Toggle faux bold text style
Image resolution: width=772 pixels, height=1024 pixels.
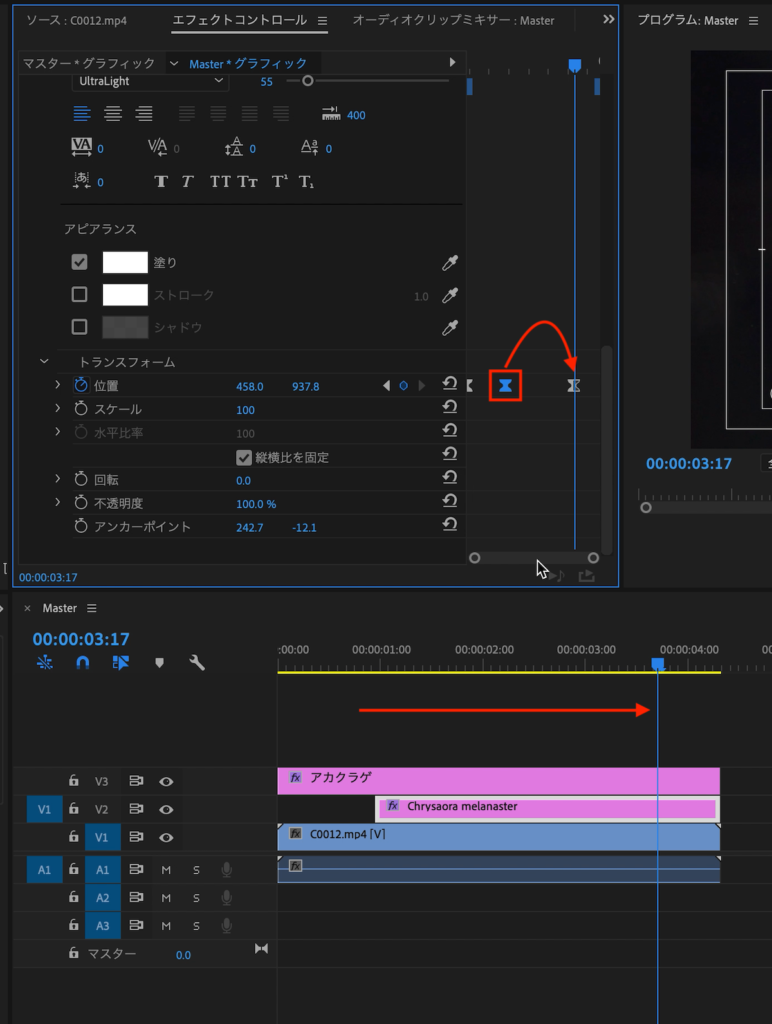tap(161, 182)
